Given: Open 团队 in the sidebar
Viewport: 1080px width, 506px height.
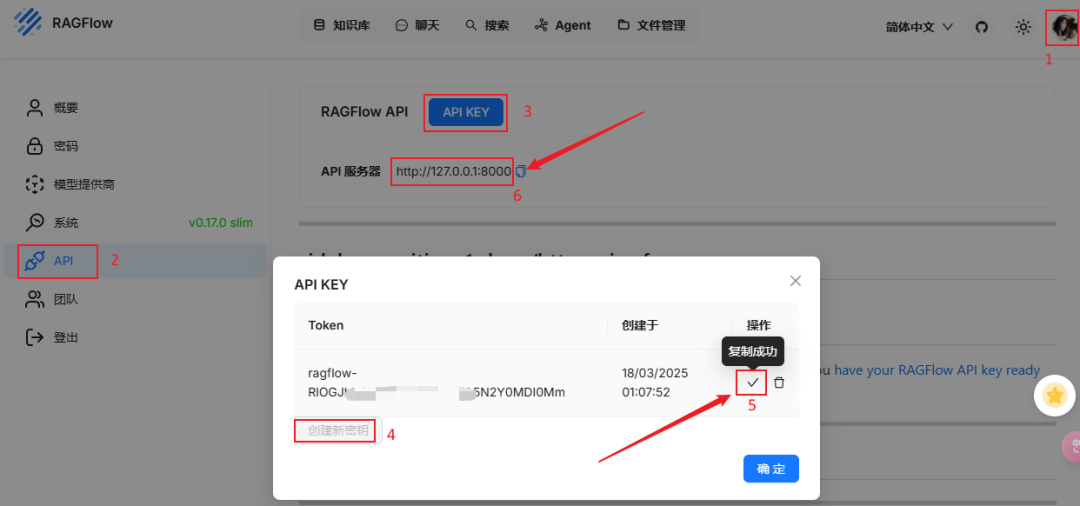Looking at the screenshot, I should (135, 299).
